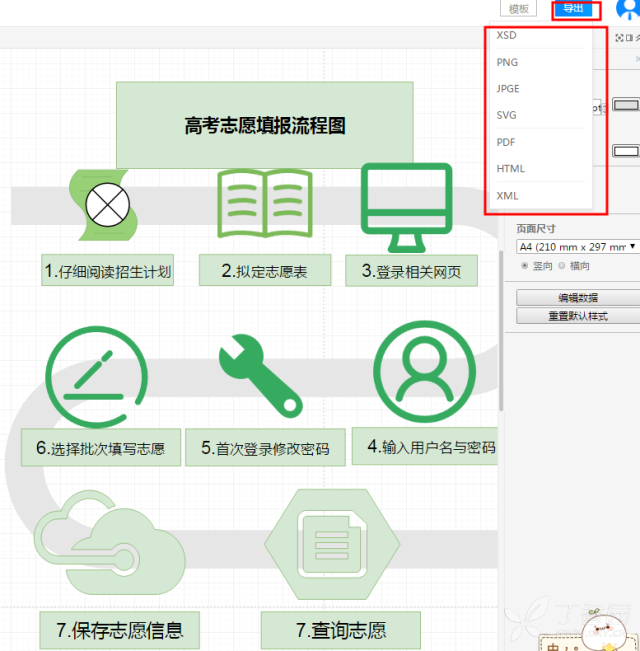Click the 编辑数据 button
640x651 pixels.
pyautogui.click(x=578, y=298)
